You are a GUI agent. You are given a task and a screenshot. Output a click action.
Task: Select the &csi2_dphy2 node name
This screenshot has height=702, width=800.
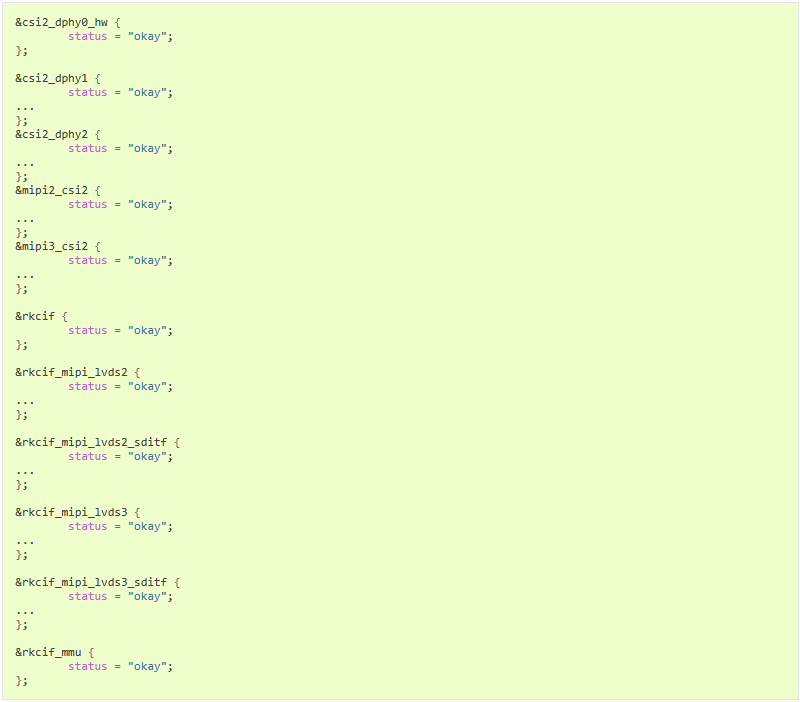pos(52,135)
